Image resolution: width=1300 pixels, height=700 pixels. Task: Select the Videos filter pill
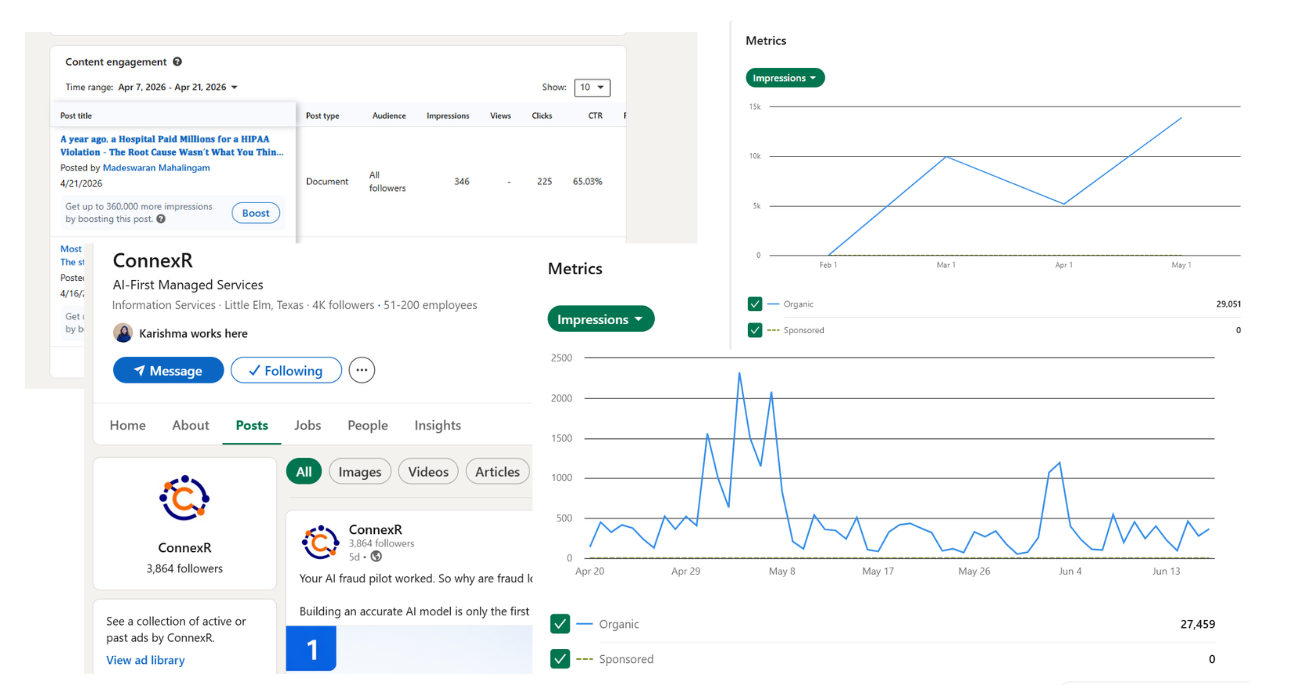point(428,472)
